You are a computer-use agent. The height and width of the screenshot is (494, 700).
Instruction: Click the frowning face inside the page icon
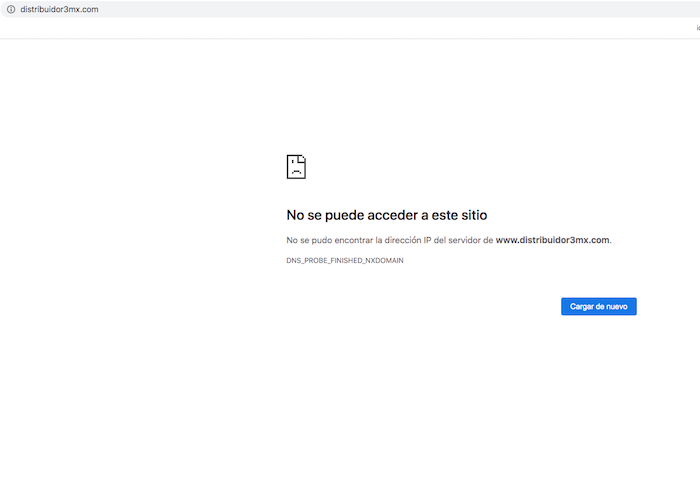295,169
